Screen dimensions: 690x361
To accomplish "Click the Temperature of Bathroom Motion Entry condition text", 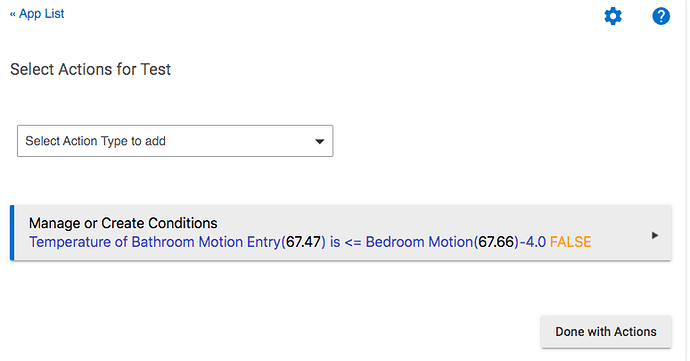I will tap(155, 242).
